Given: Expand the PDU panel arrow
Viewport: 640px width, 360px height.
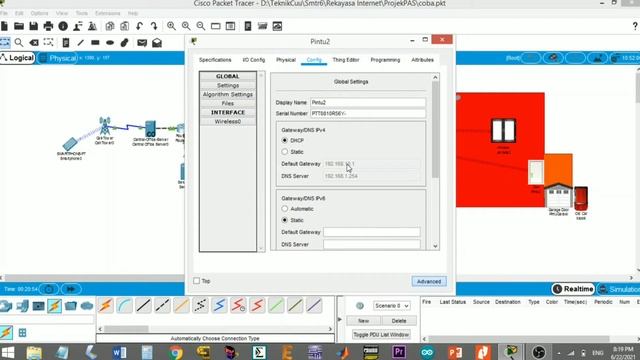Looking at the screenshot, I should coord(340,320).
